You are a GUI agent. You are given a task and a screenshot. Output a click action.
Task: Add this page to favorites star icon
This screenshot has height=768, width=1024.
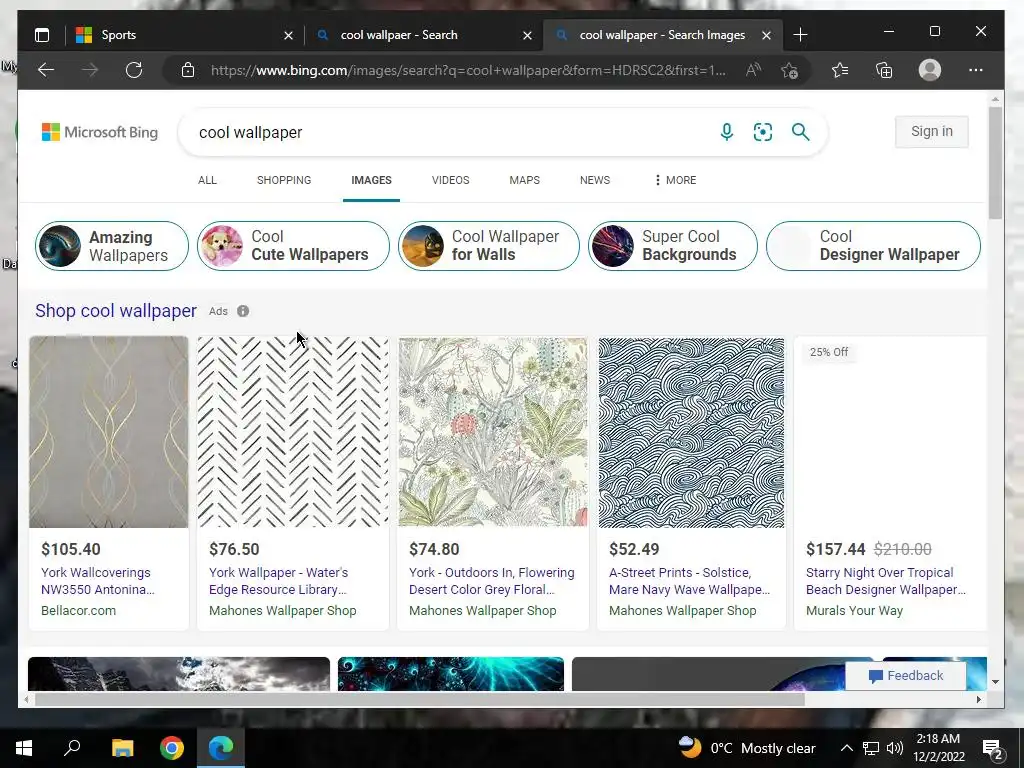(x=790, y=70)
